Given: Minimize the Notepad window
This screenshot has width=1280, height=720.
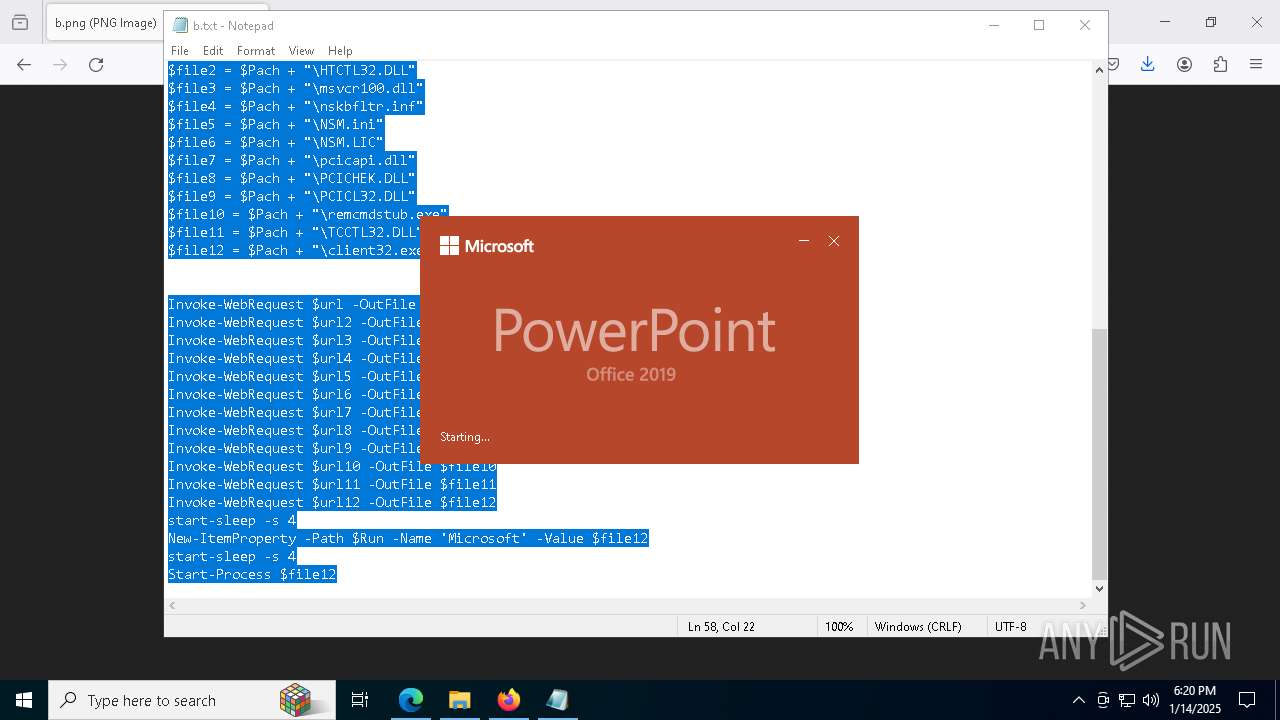Looking at the screenshot, I should (x=993, y=25).
